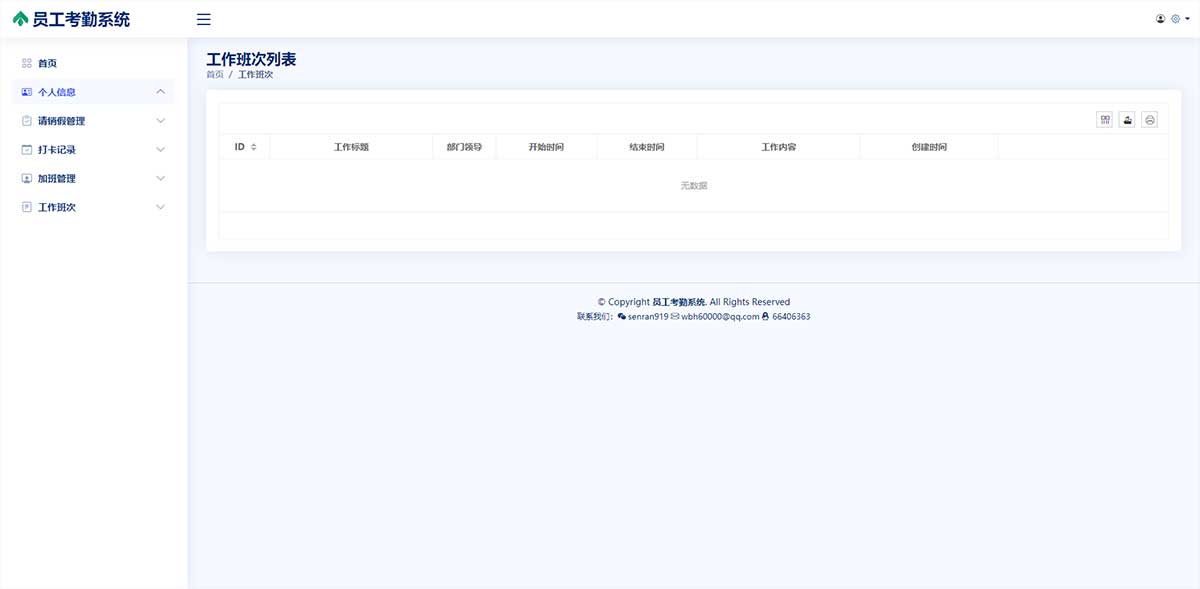Click the ID column sort arrows

pyautogui.click(x=254, y=147)
